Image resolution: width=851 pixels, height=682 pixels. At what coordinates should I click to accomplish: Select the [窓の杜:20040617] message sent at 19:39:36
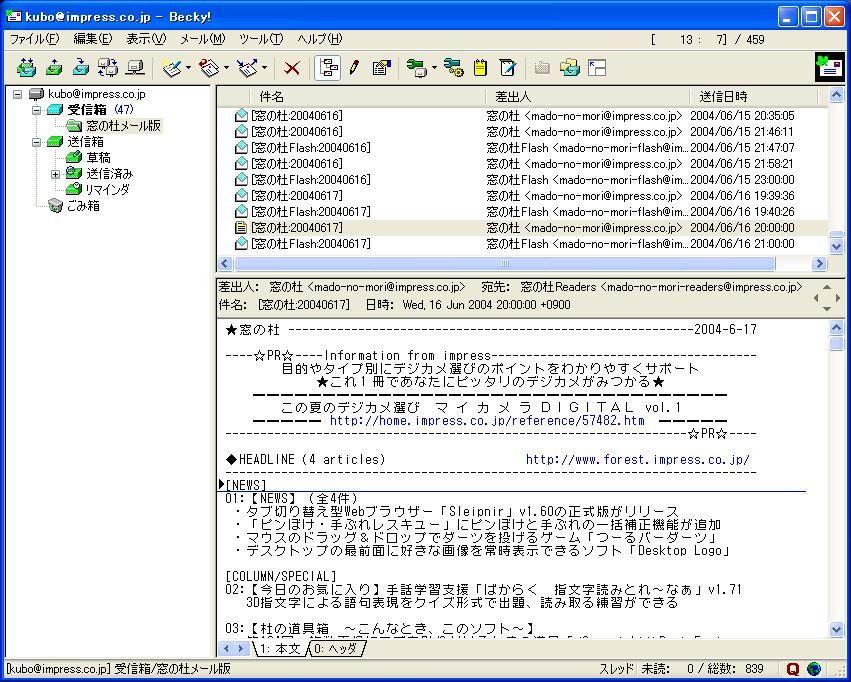tap(523, 196)
